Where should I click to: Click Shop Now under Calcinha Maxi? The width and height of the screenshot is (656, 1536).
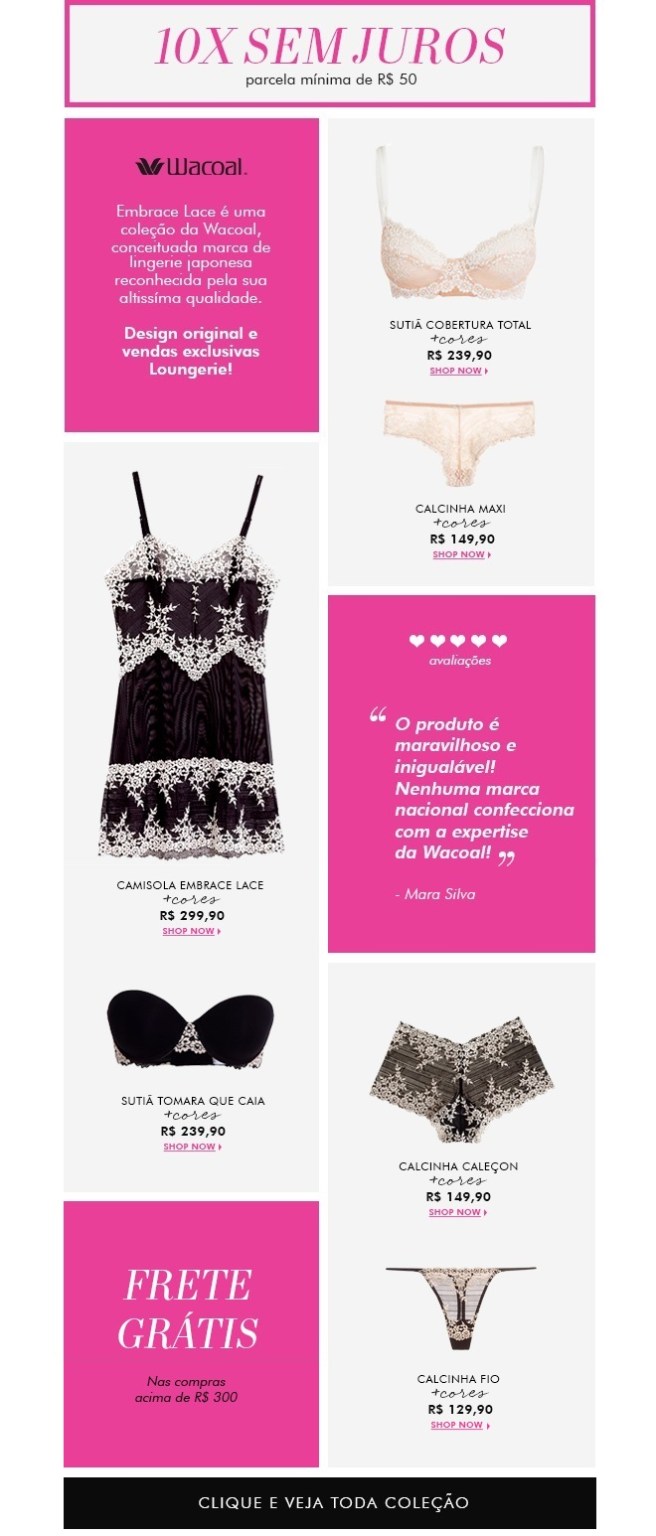(460, 555)
